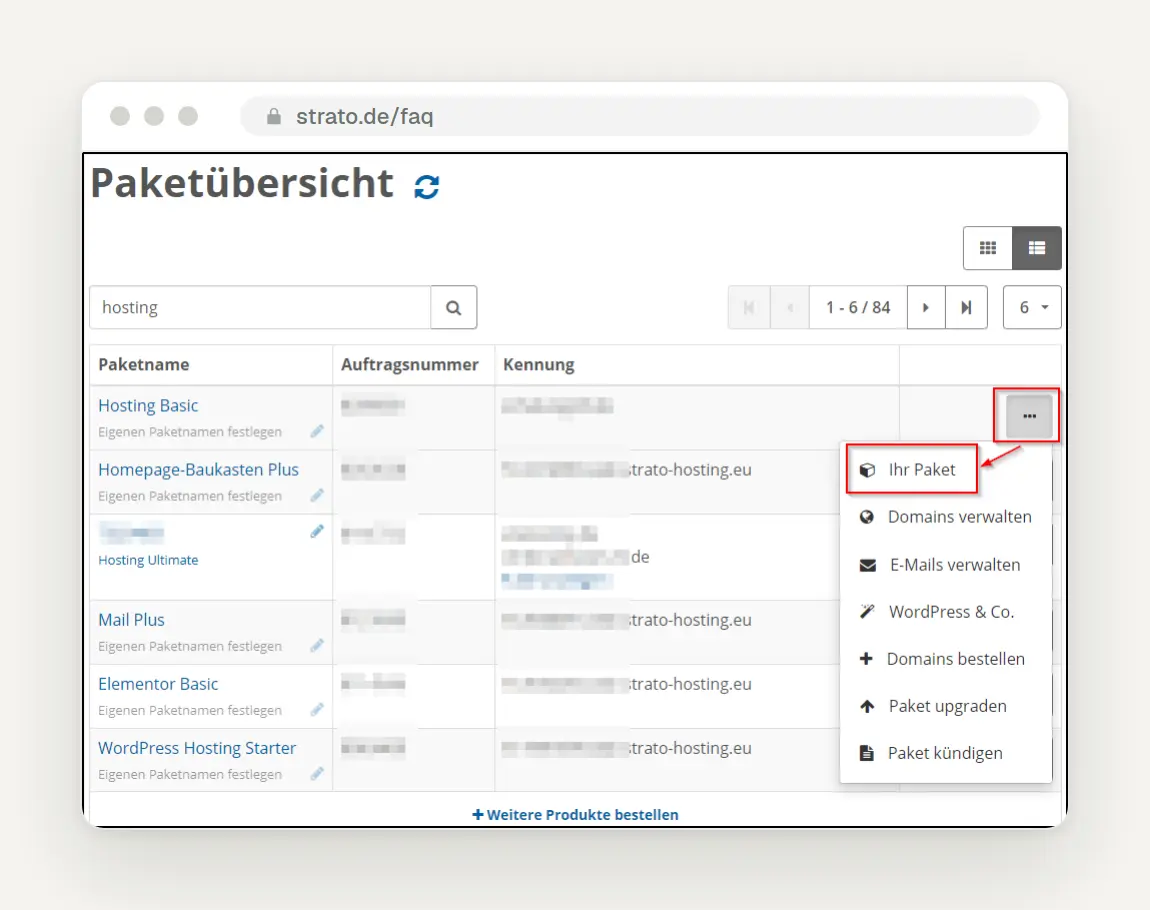Jump to the last results page
The width and height of the screenshot is (1150, 910).
[966, 307]
